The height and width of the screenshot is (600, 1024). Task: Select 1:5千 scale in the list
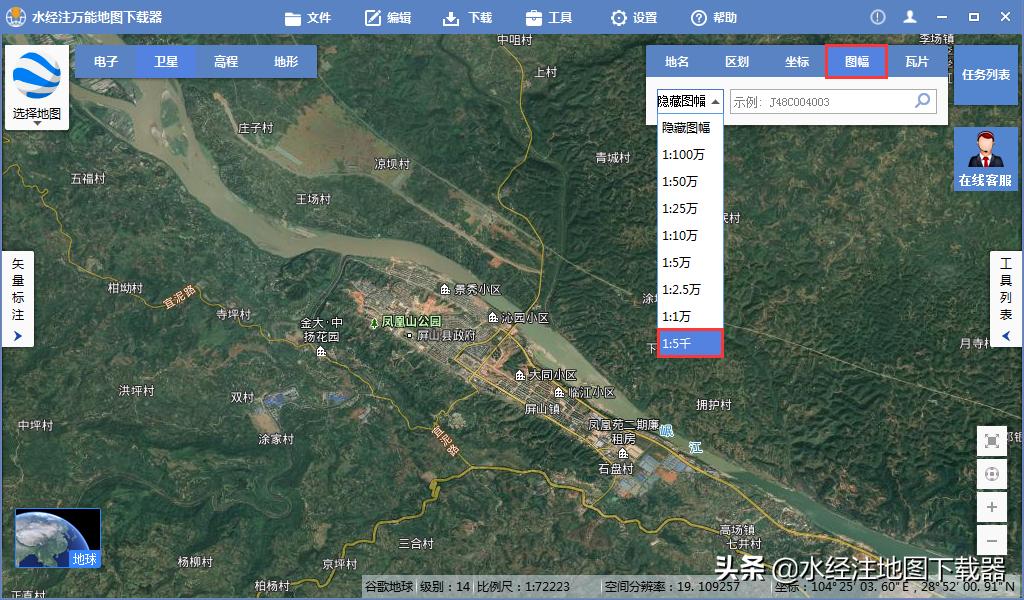coord(689,343)
